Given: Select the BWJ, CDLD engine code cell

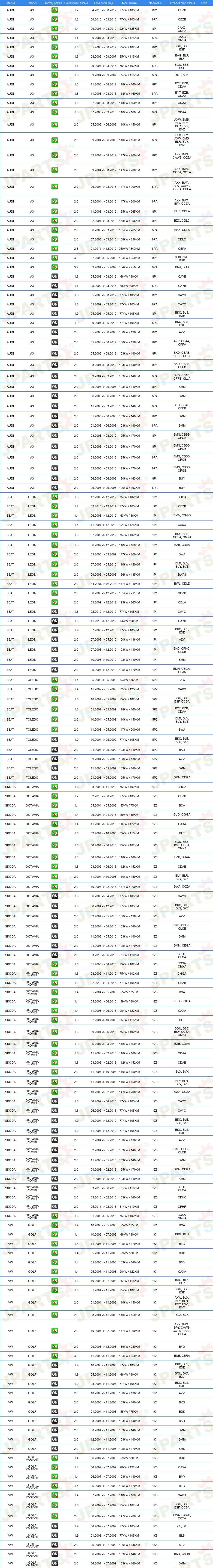Looking at the screenshot, I should tap(182, 584).
